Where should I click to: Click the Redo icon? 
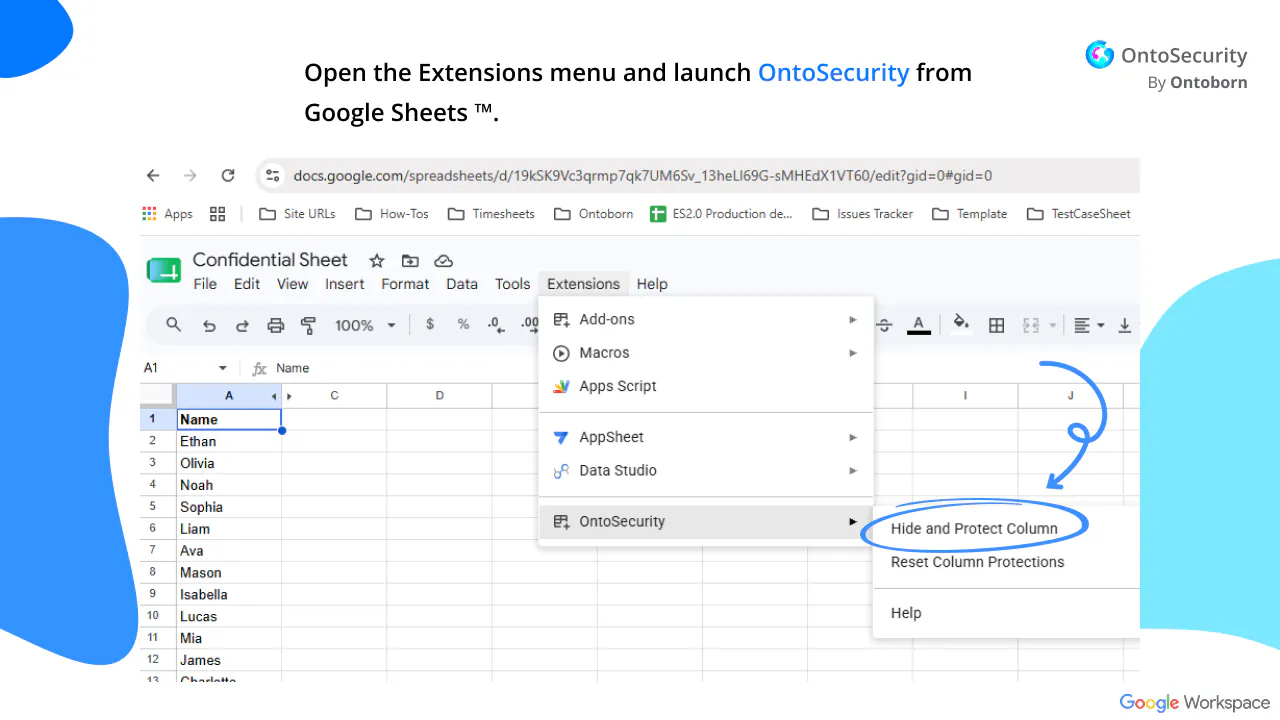pyautogui.click(x=242, y=325)
